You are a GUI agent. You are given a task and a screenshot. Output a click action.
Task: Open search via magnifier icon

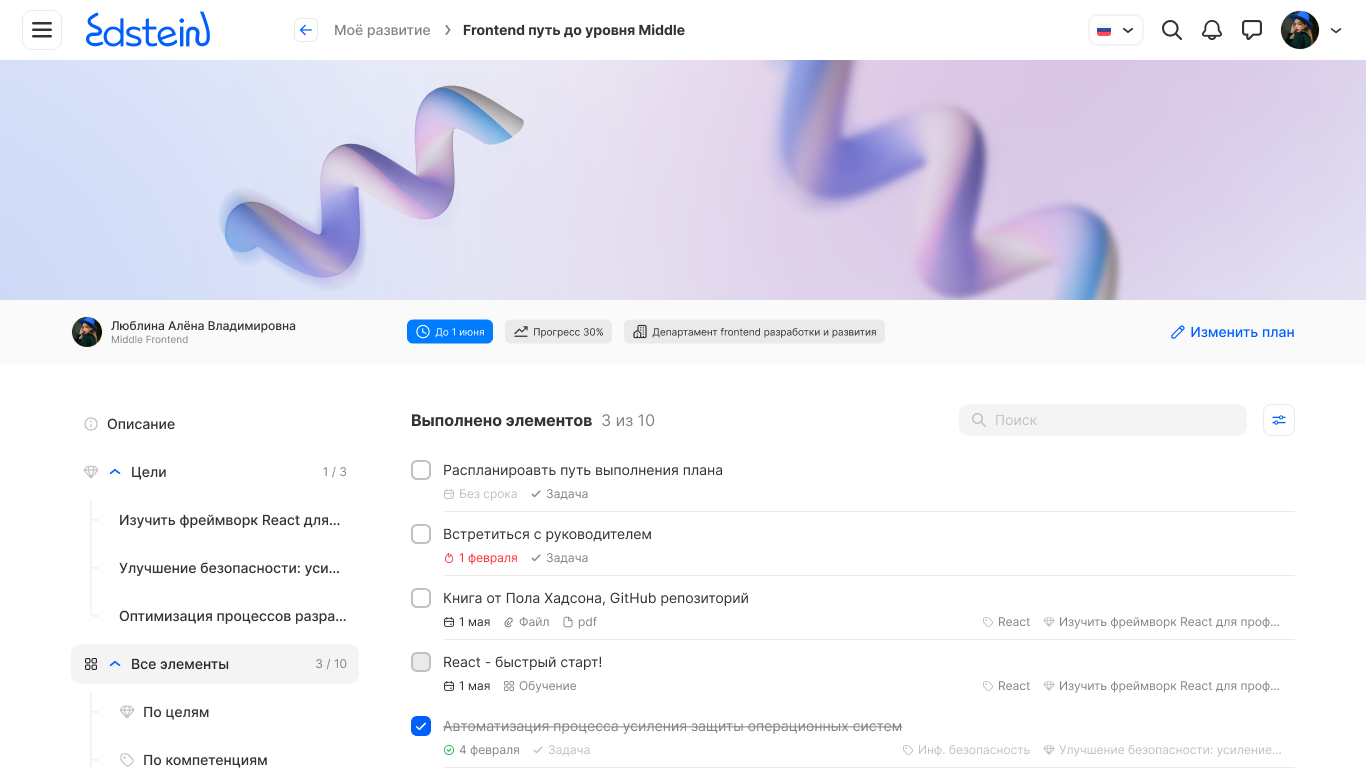point(1172,30)
